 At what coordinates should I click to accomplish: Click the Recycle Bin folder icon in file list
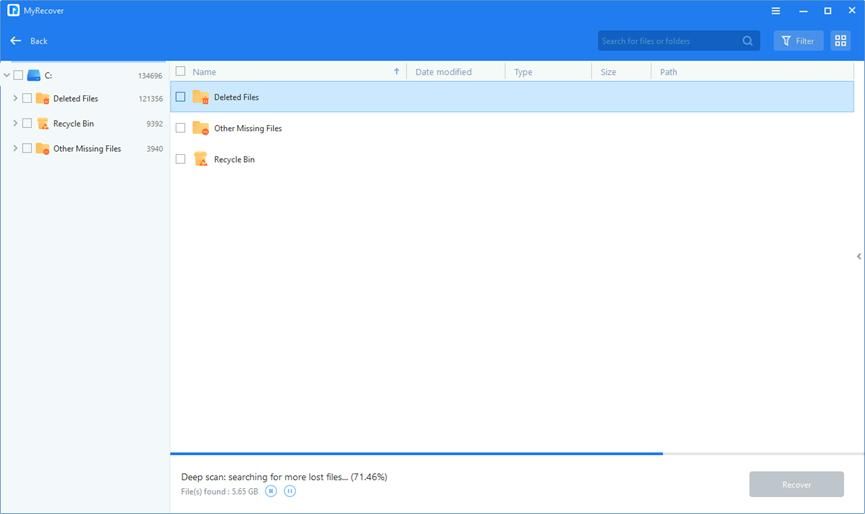[x=200, y=159]
